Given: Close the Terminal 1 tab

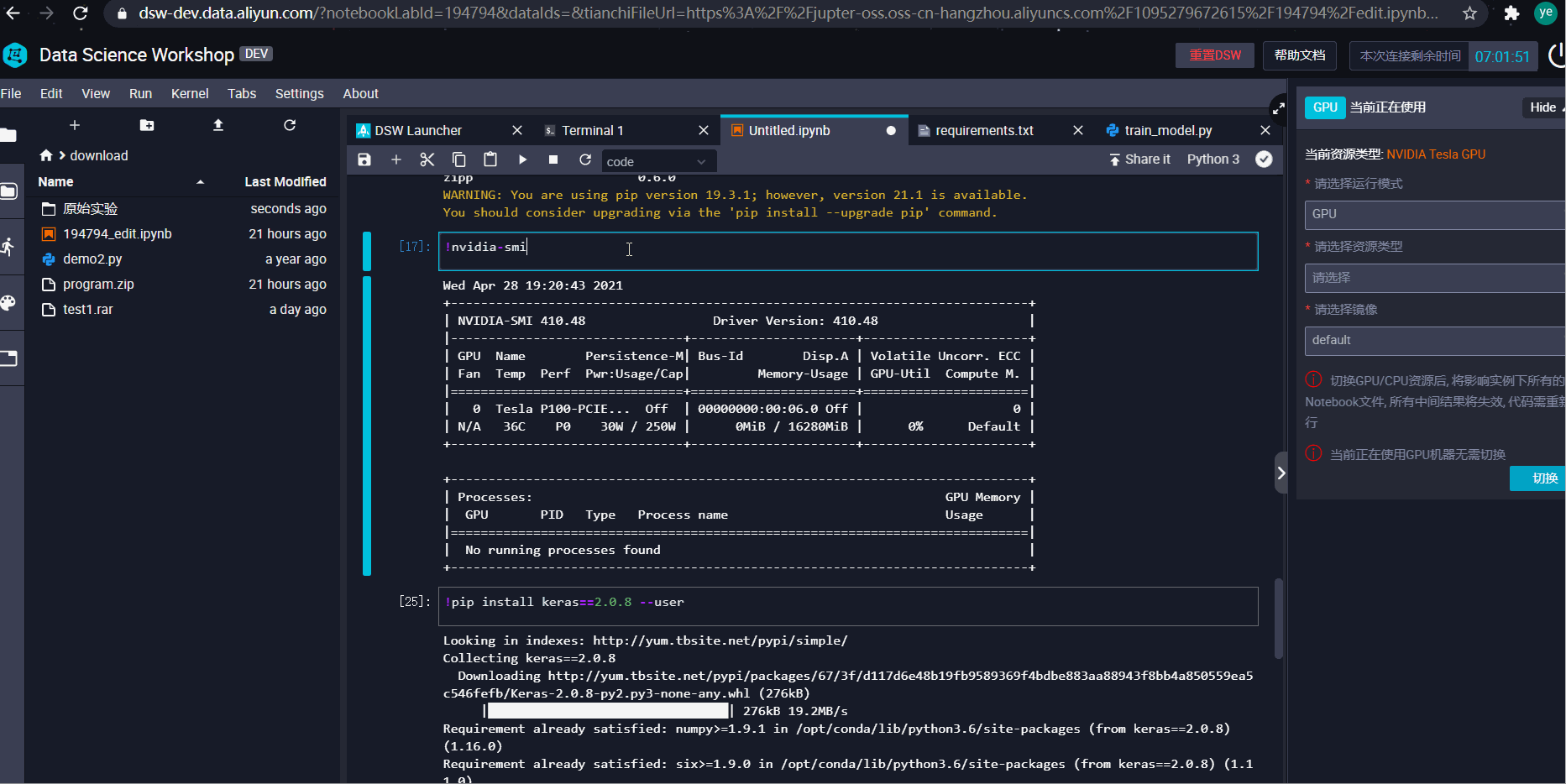Looking at the screenshot, I should (704, 130).
